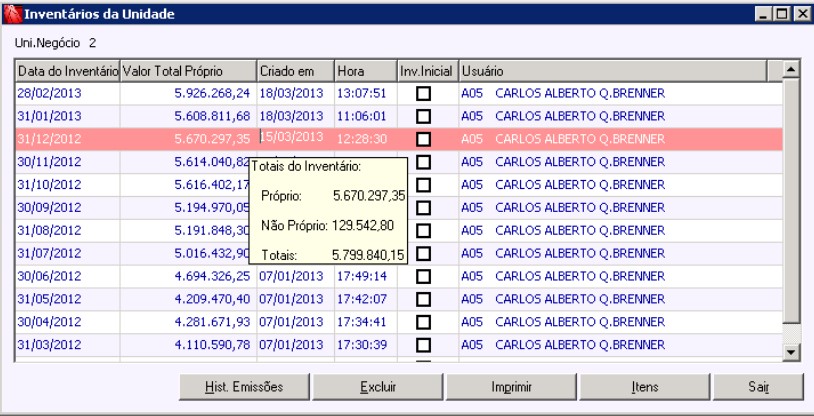
Task: Tick Inv.Inicial checkbox for 30/04/2012 row
Action: pyautogui.click(x=424, y=322)
